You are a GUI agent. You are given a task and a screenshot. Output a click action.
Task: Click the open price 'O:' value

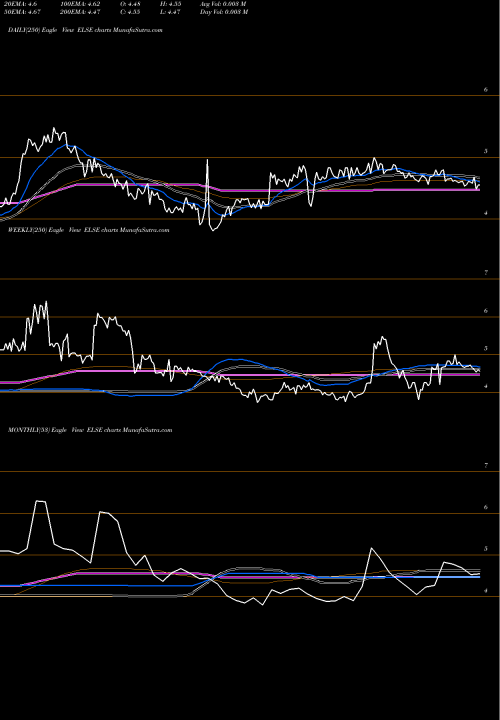[130, 4]
